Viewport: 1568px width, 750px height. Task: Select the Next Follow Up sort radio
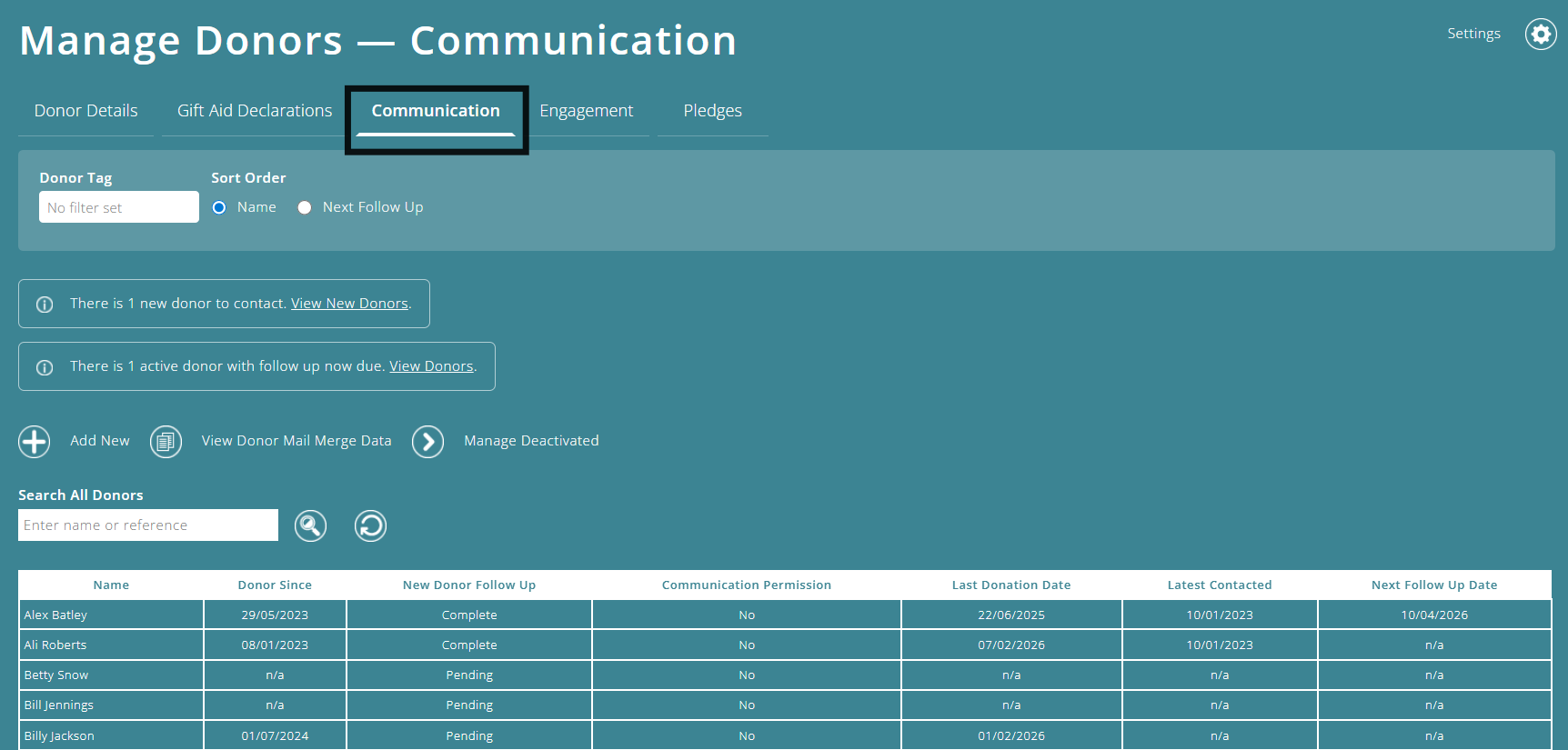pyautogui.click(x=305, y=207)
